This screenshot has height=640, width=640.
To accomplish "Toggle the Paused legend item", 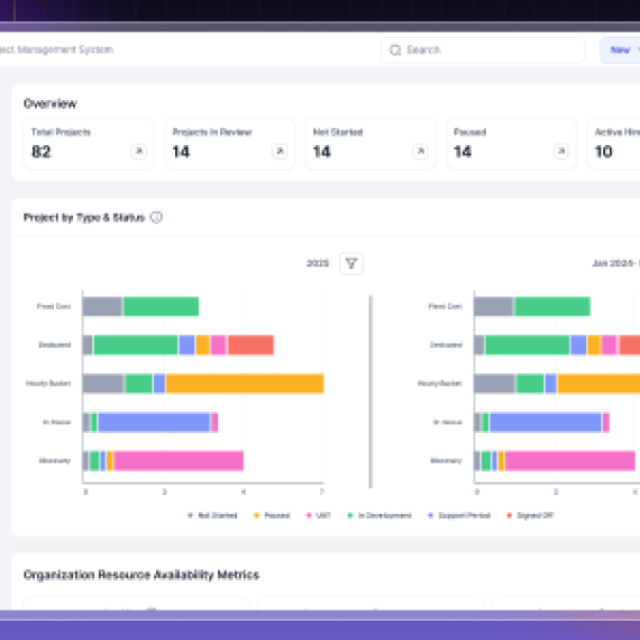I will [x=273, y=515].
